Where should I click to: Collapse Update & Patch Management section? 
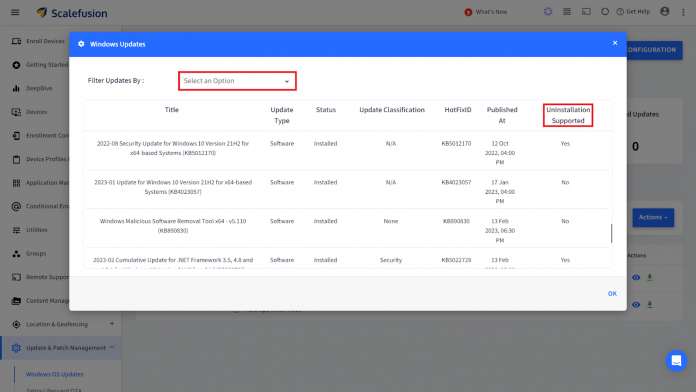pyautogui.click(x=112, y=347)
